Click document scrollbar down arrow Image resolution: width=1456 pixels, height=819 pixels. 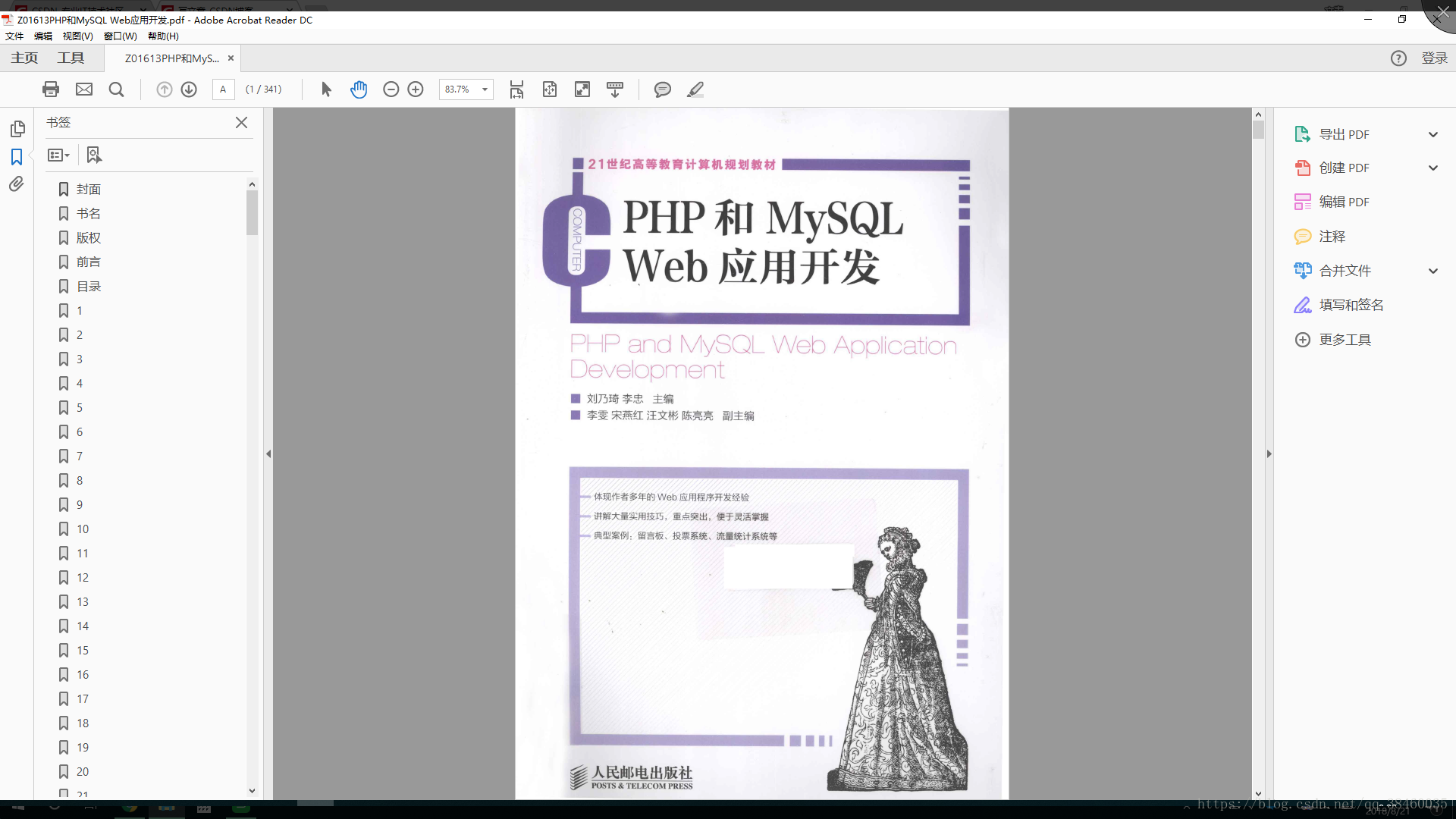click(x=1258, y=794)
